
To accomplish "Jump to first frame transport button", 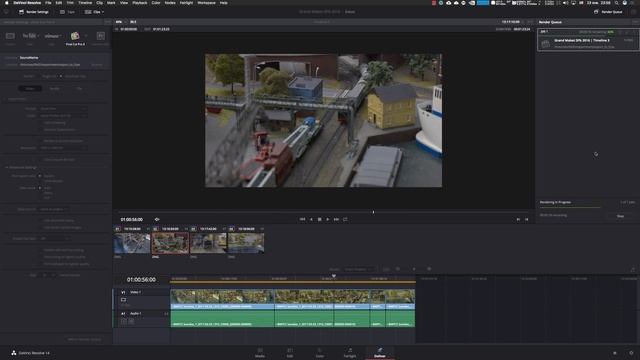I will point(302,220).
